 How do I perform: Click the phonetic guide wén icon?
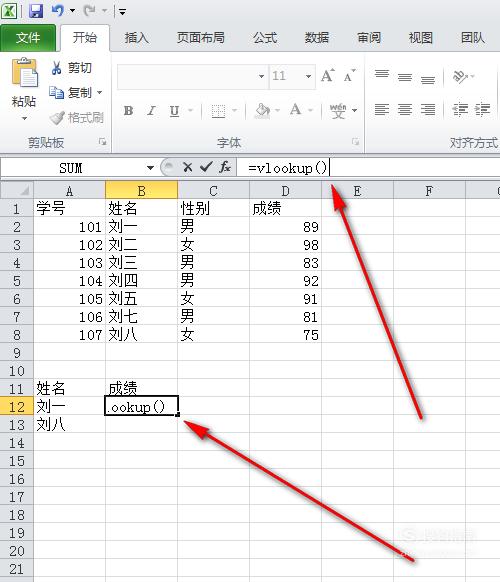pyautogui.click(x=338, y=110)
